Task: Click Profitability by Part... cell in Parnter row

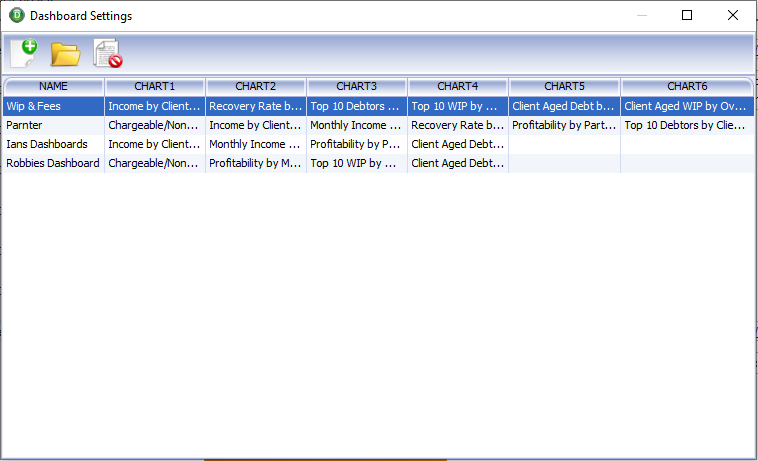Action: tap(565, 125)
